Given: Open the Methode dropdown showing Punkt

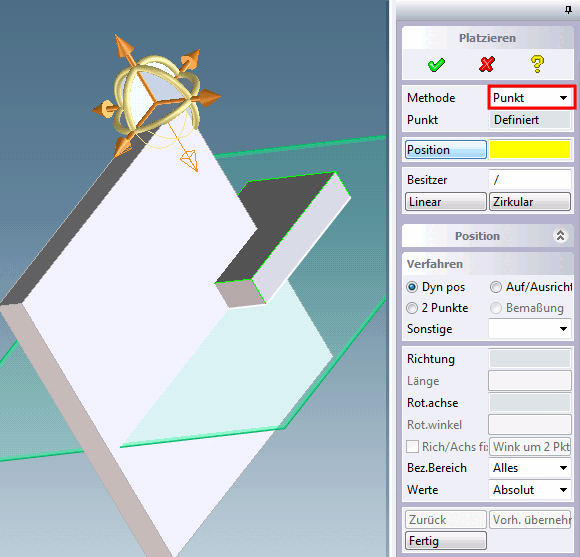Looking at the screenshot, I should [531, 98].
